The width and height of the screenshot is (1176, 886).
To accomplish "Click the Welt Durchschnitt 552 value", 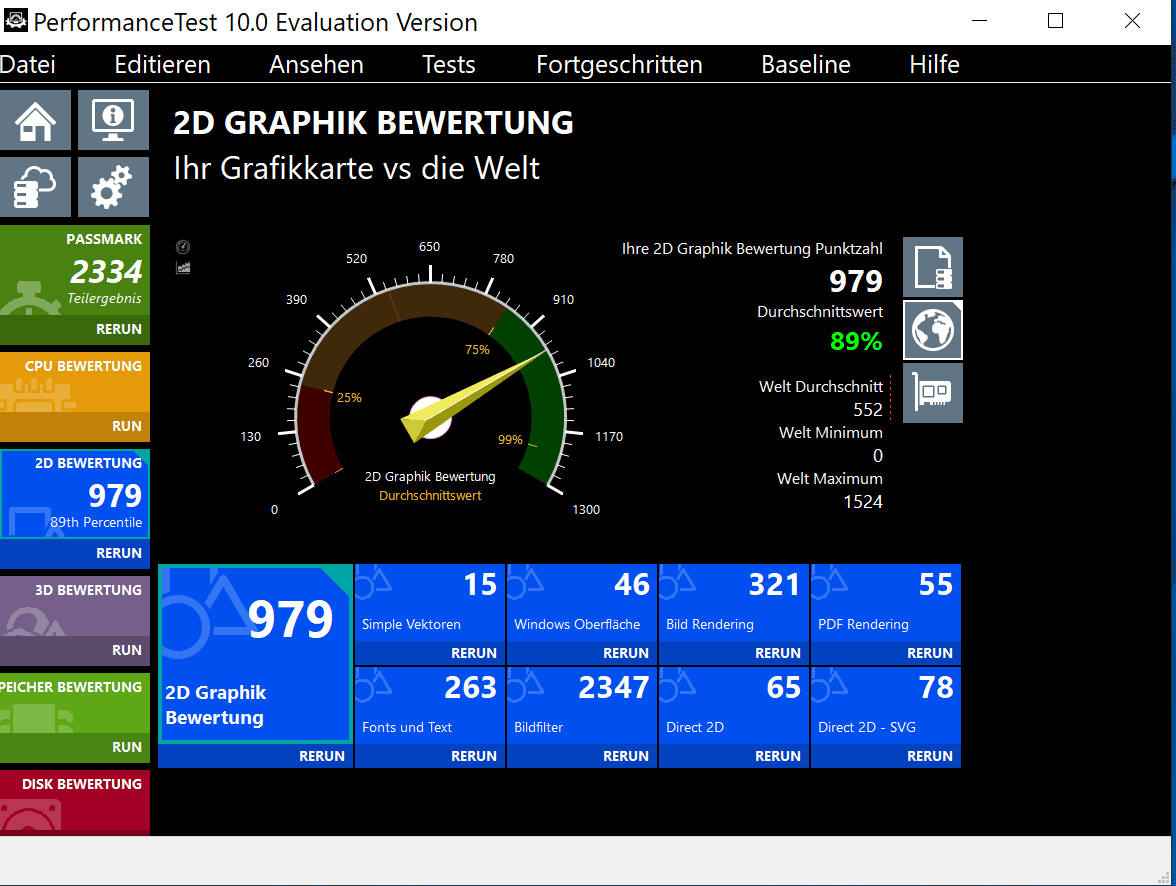I will coord(868,410).
